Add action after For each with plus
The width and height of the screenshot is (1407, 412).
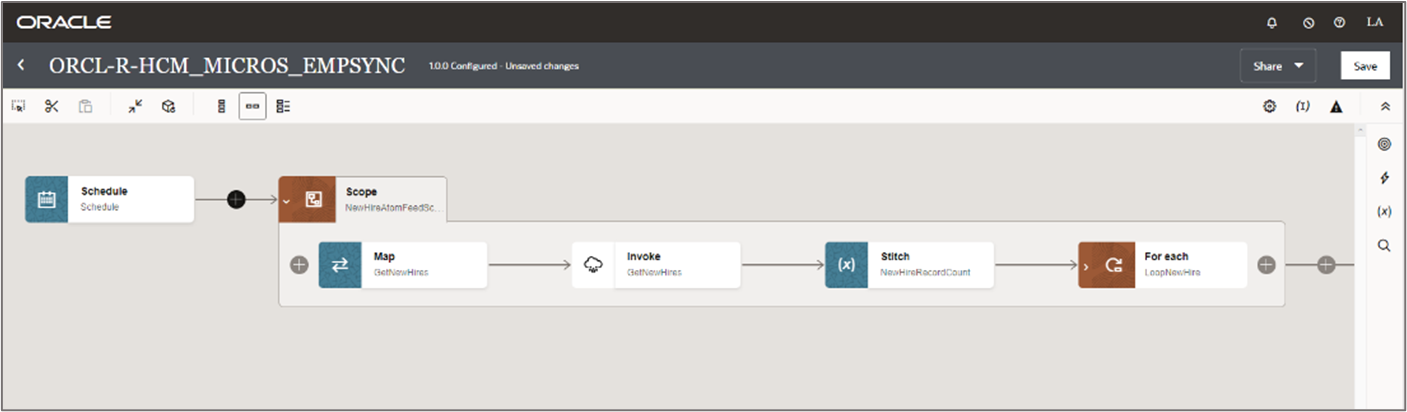[1266, 265]
